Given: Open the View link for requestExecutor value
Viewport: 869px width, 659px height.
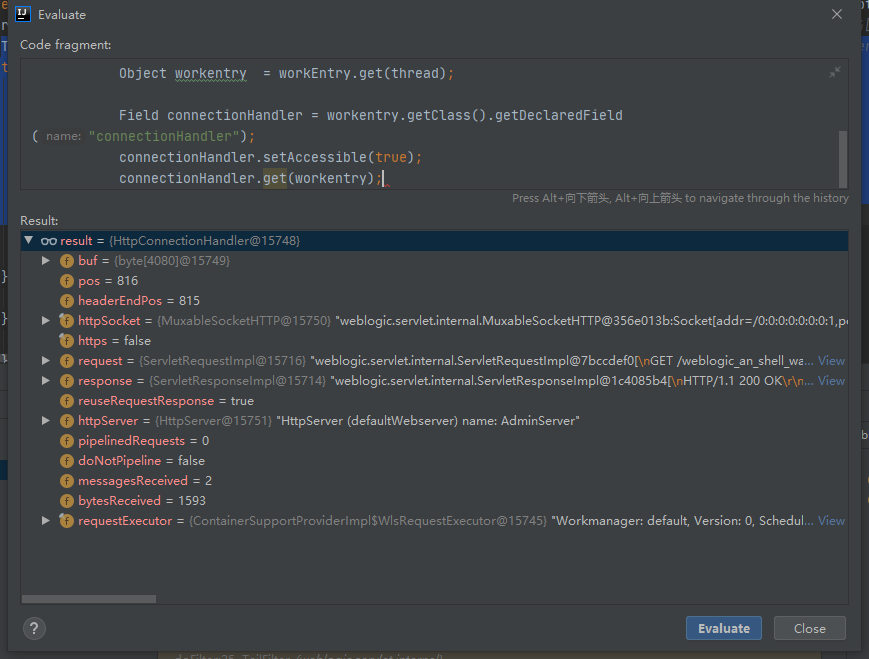Looking at the screenshot, I should [831, 520].
